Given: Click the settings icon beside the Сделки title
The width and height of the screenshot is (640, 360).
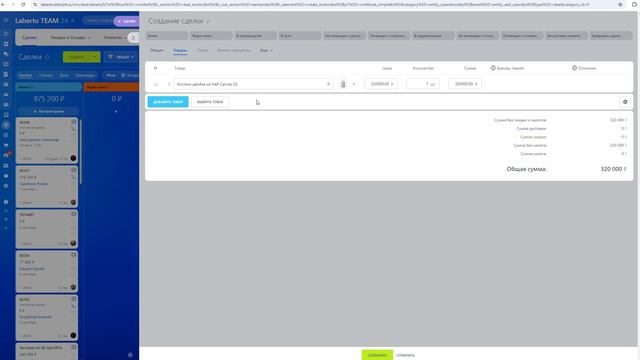Looking at the screenshot, I should (x=47, y=57).
